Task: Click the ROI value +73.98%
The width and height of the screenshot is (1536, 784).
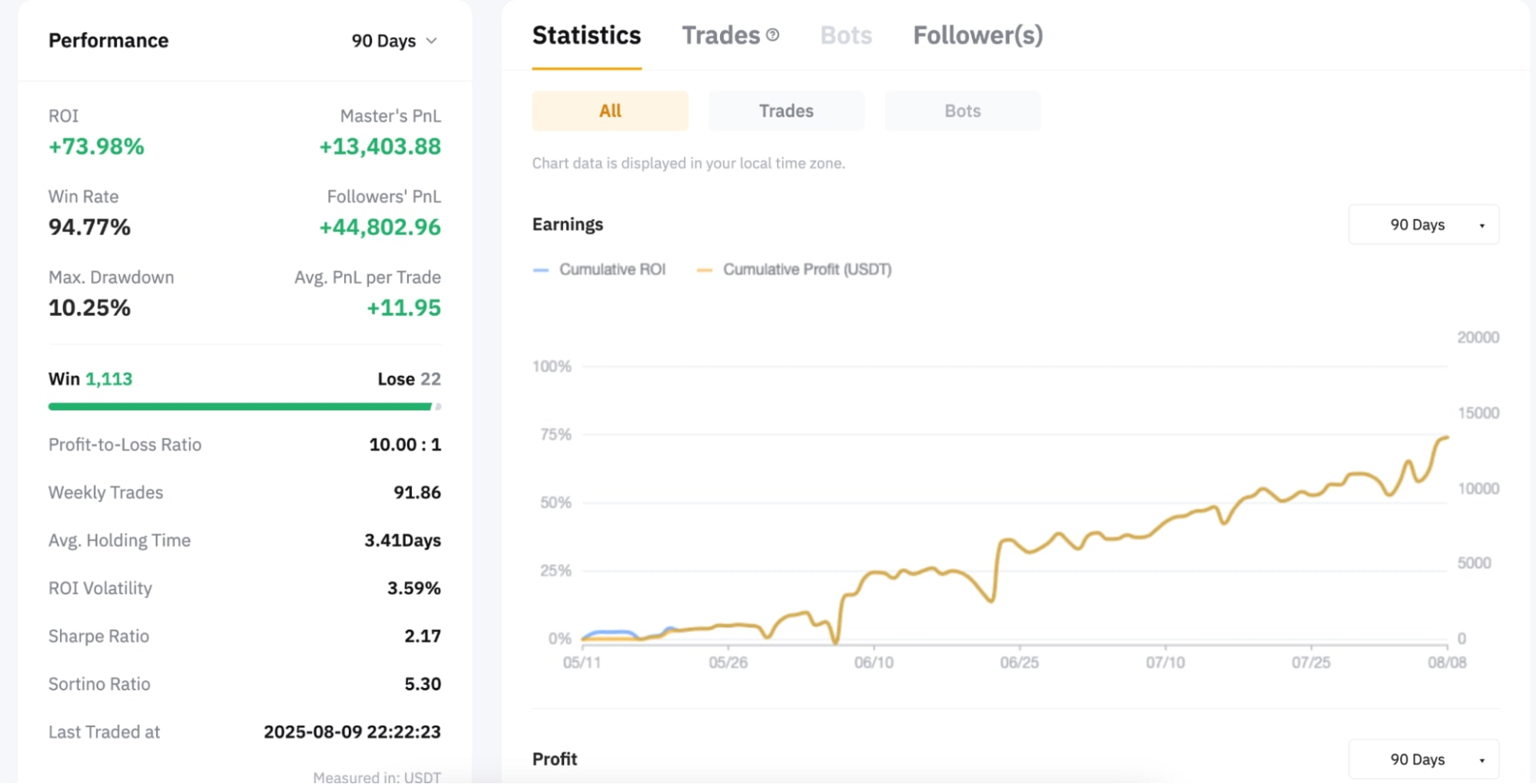Action: tap(96, 146)
